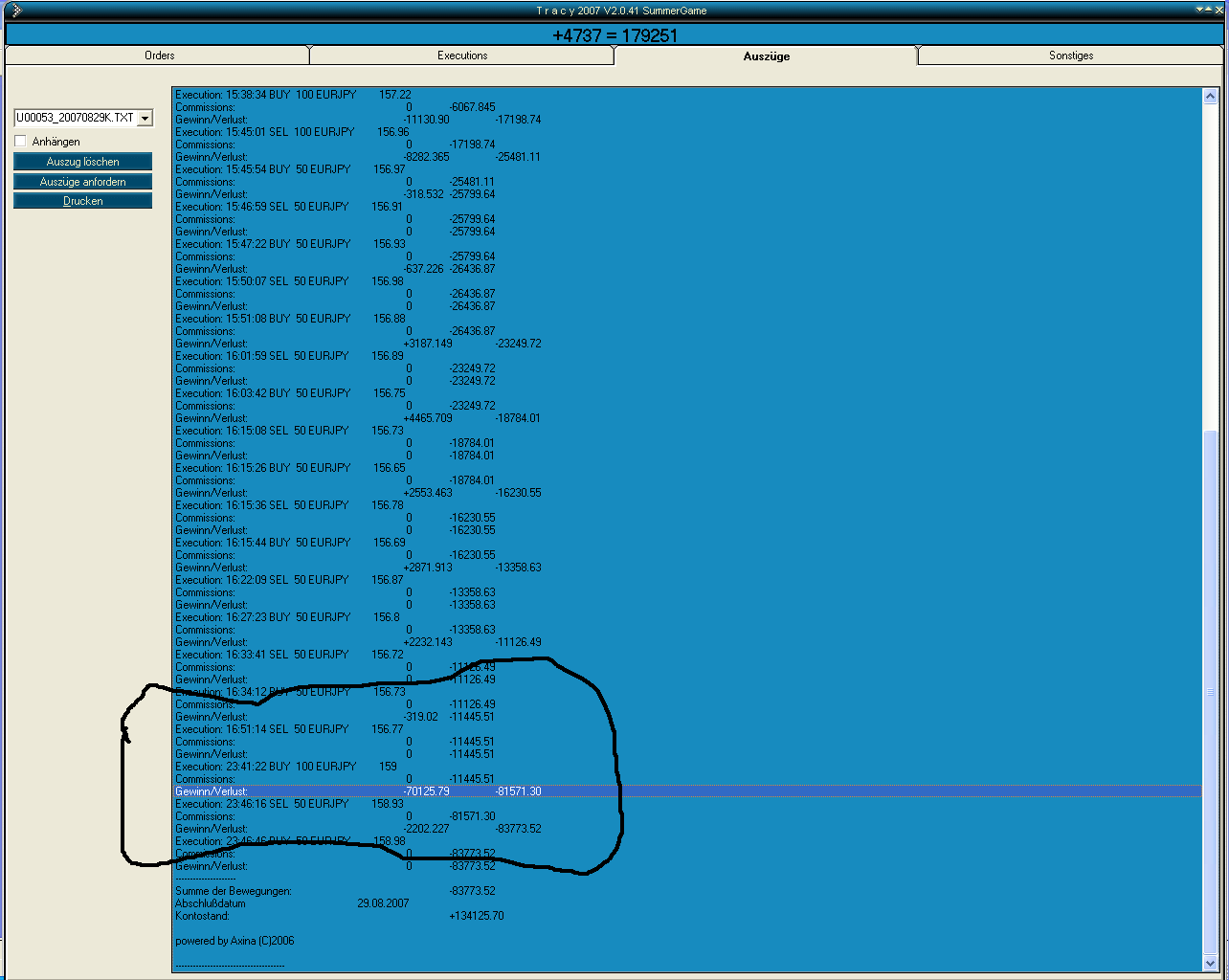Open the Sonstiges tab
Viewport: 1229px width, 980px height.
(1070, 56)
